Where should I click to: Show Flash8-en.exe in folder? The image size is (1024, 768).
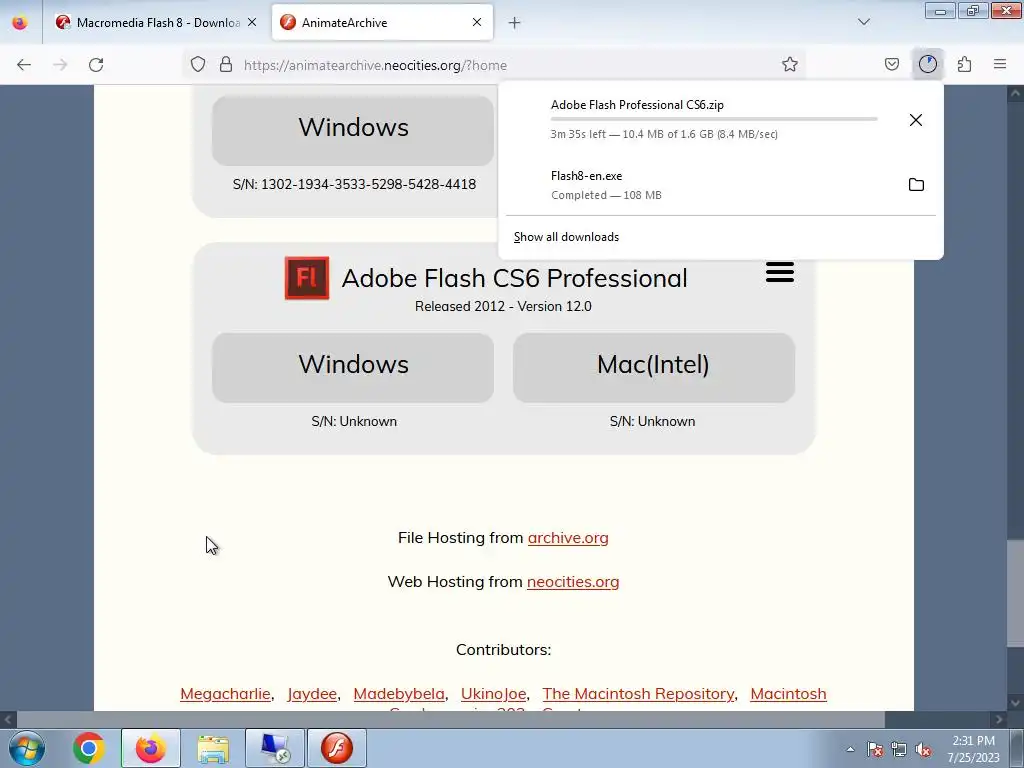pos(916,184)
